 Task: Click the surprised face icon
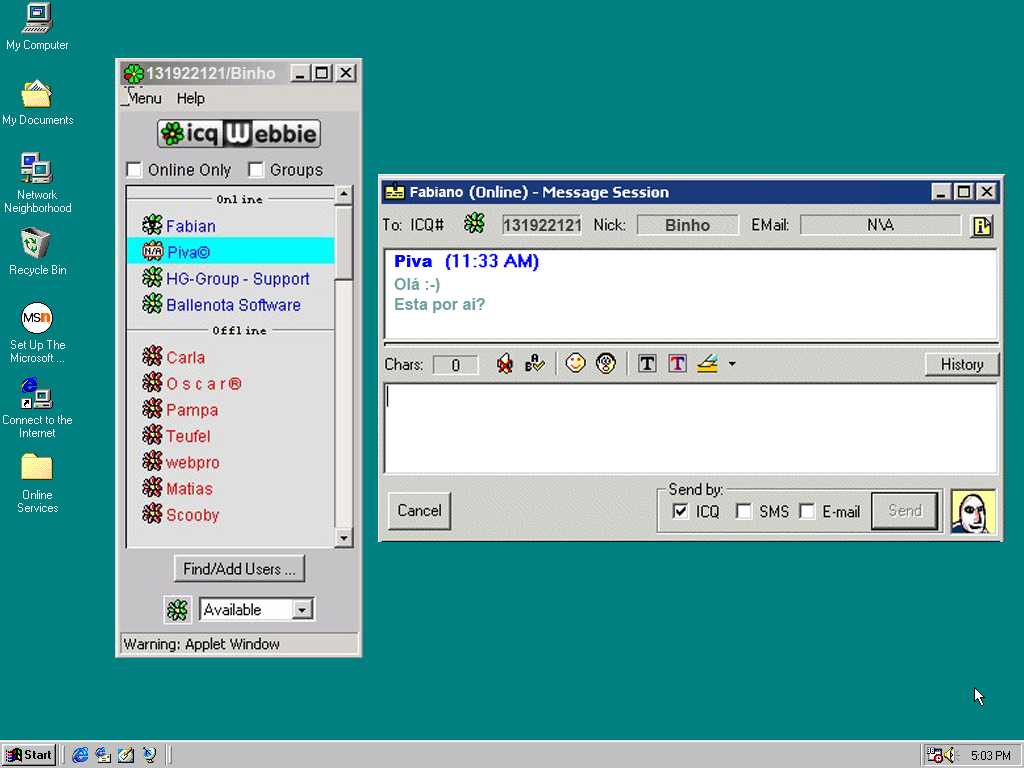[x=605, y=364]
